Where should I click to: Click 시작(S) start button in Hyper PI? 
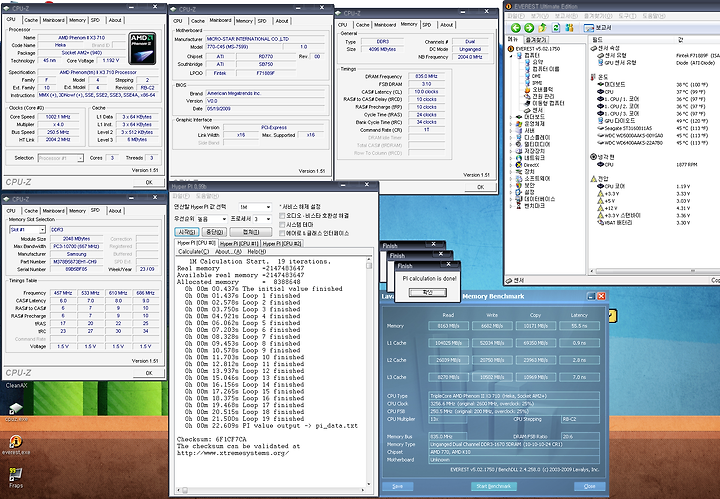pos(187,232)
